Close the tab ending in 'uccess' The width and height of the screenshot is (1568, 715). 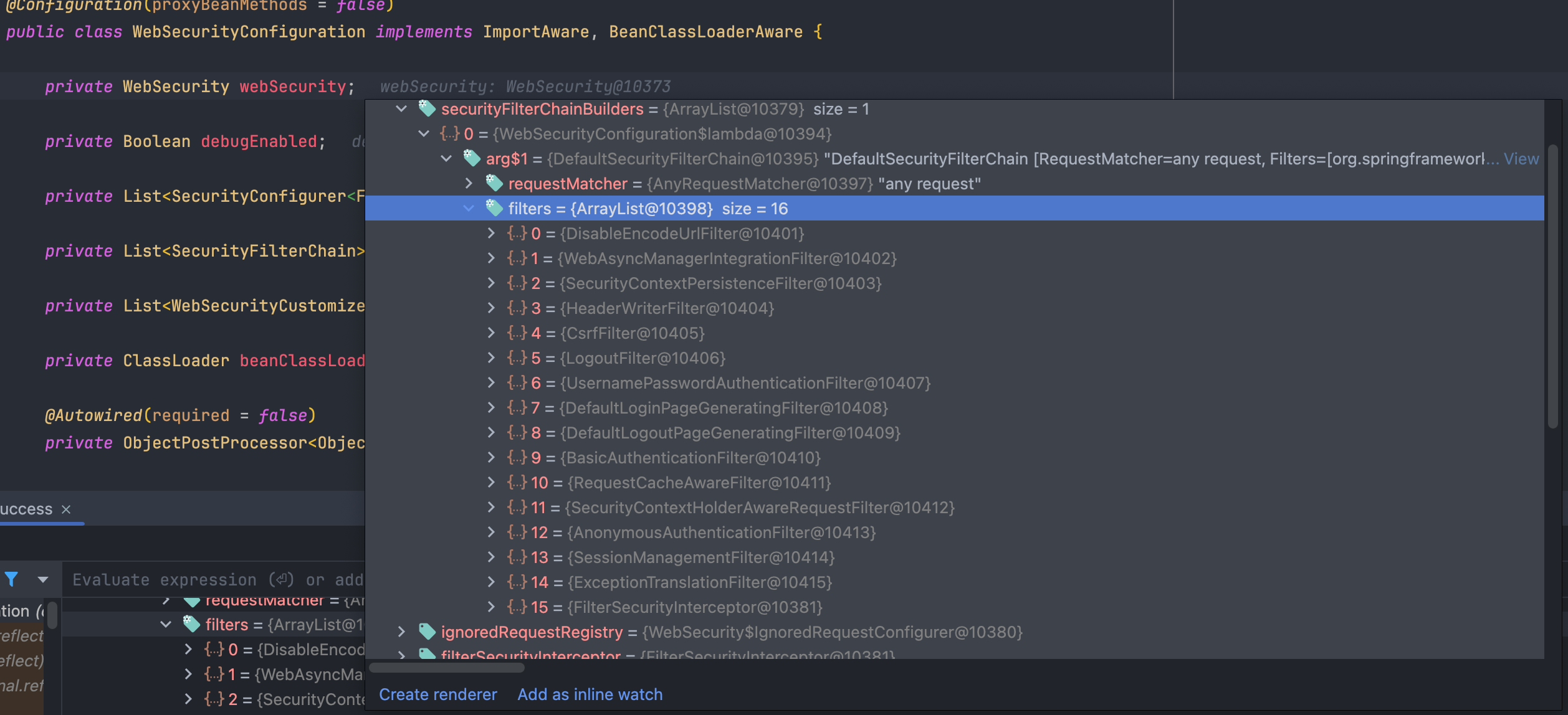tap(66, 509)
